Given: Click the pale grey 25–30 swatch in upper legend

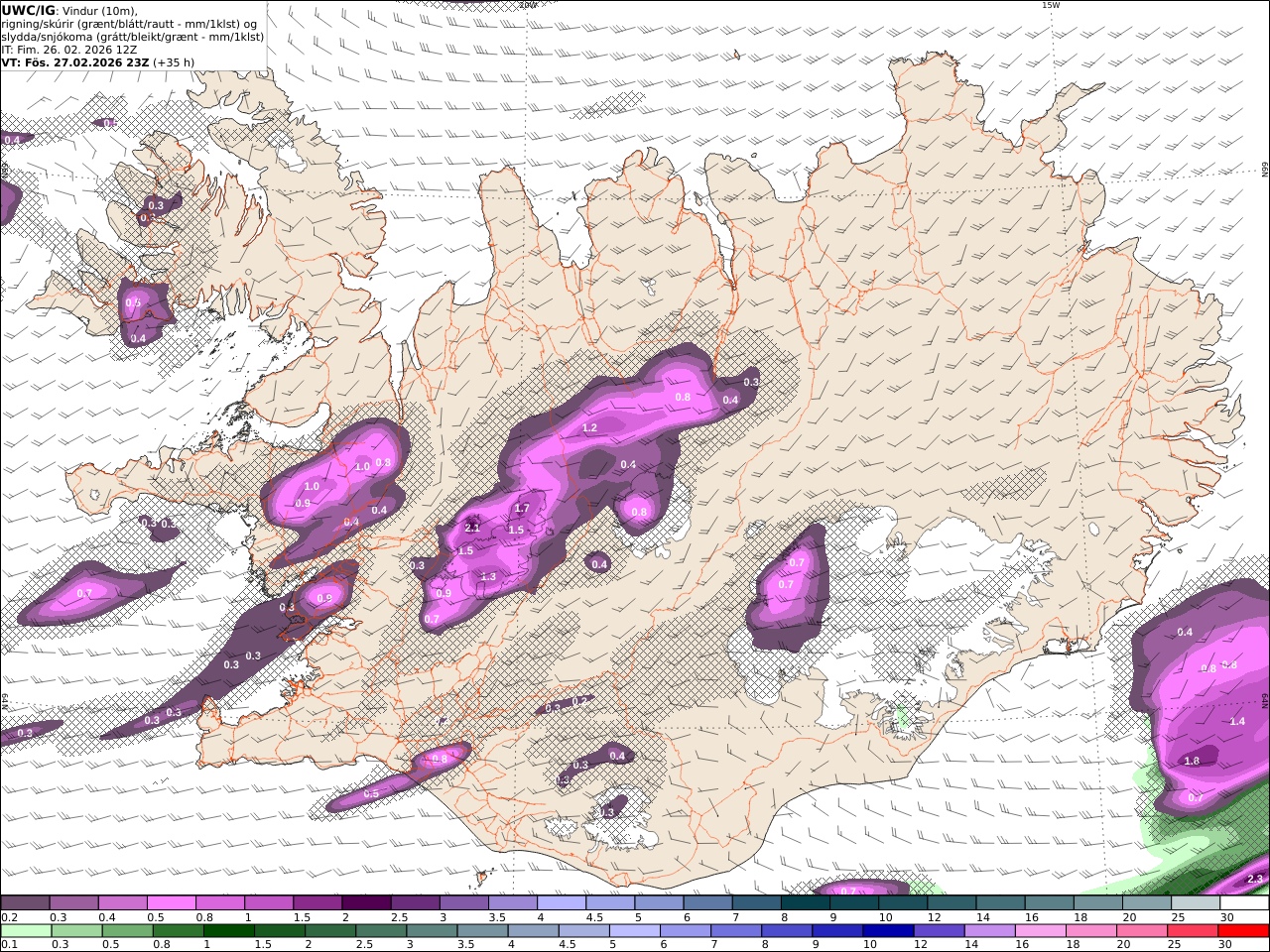Looking at the screenshot, I should (1196, 903).
